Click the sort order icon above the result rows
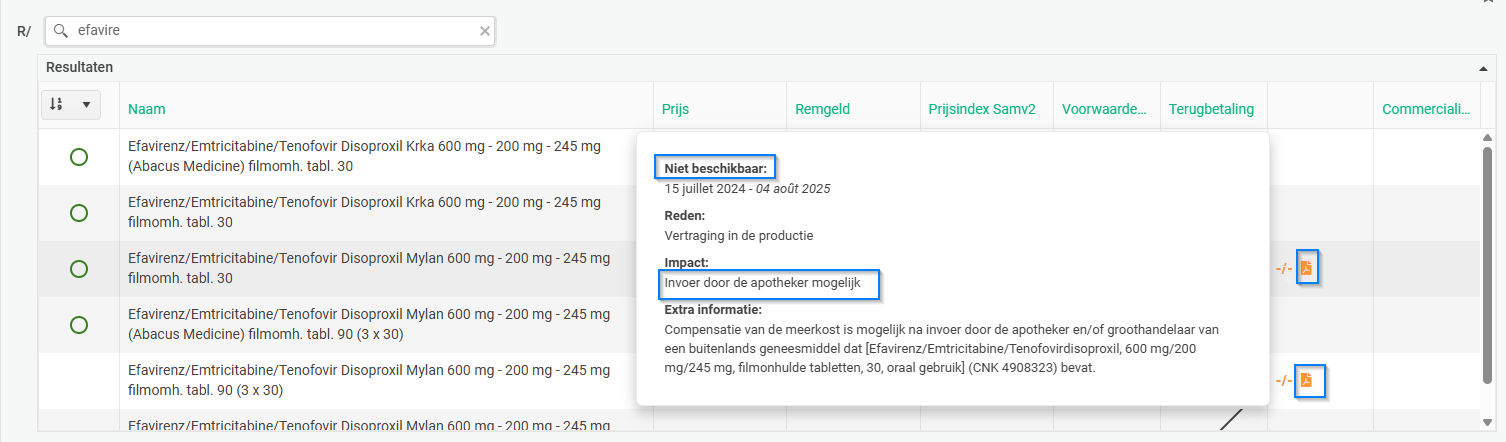This screenshot has width=1506, height=442. (56, 104)
